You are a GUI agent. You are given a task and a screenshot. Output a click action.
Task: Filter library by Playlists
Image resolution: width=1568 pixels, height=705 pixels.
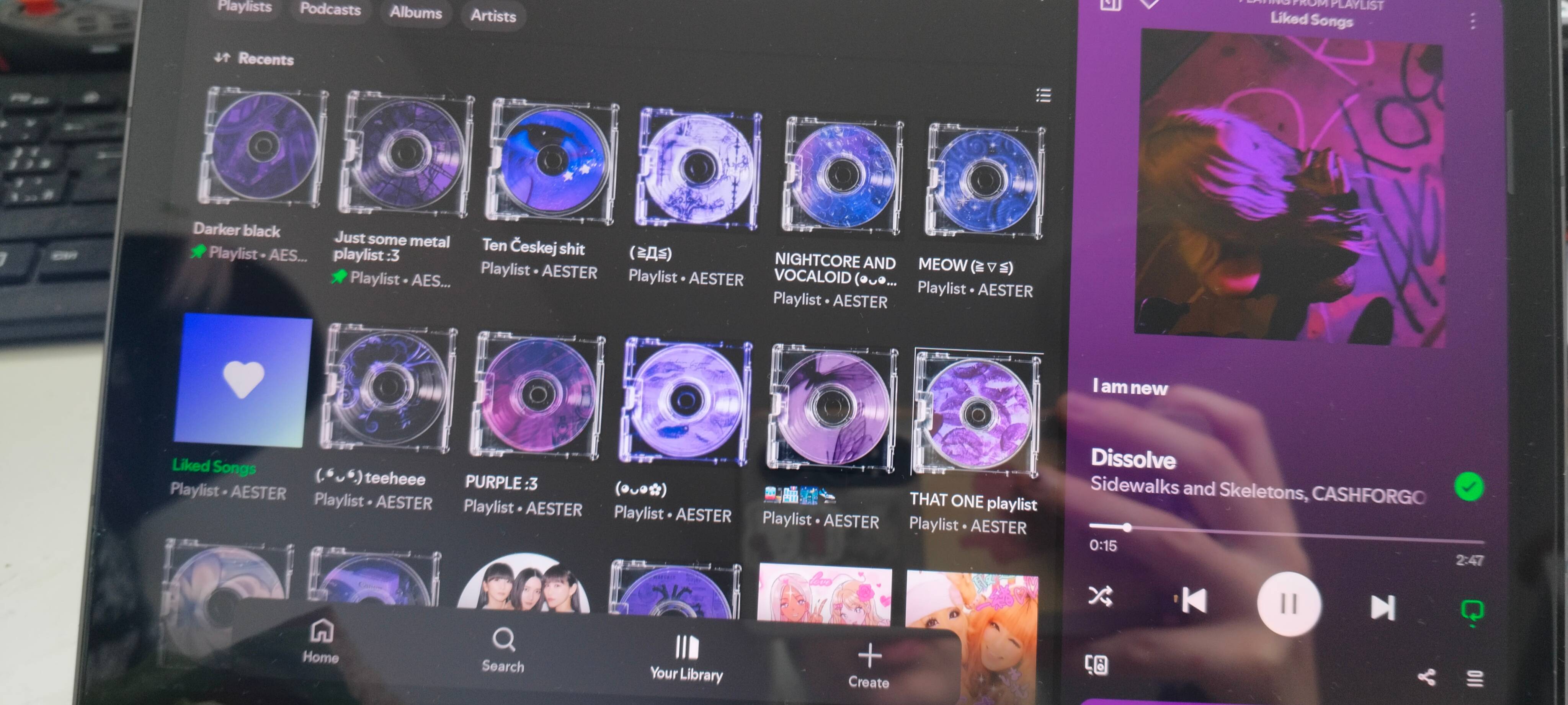[x=245, y=7]
